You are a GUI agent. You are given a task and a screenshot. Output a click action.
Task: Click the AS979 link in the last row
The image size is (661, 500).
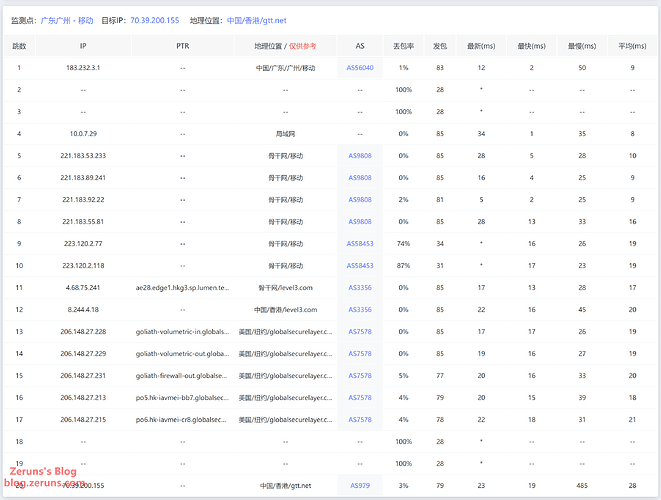(x=360, y=485)
